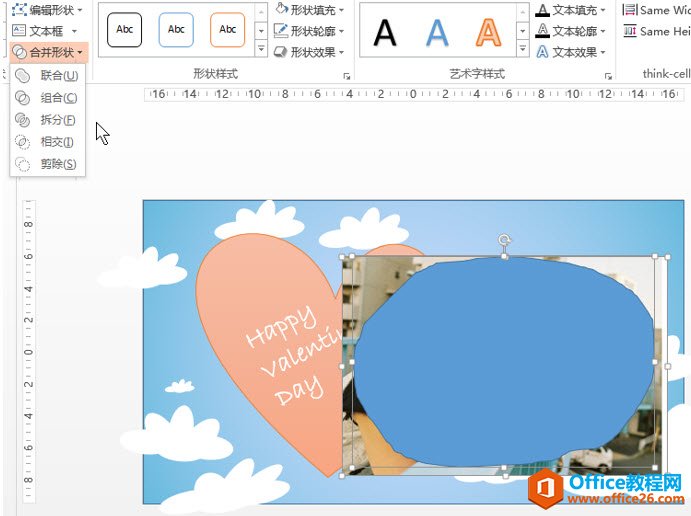The height and width of the screenshot is (516, 691).
Task: Click the Text Box (文本框) button
Action: point(40,31)
